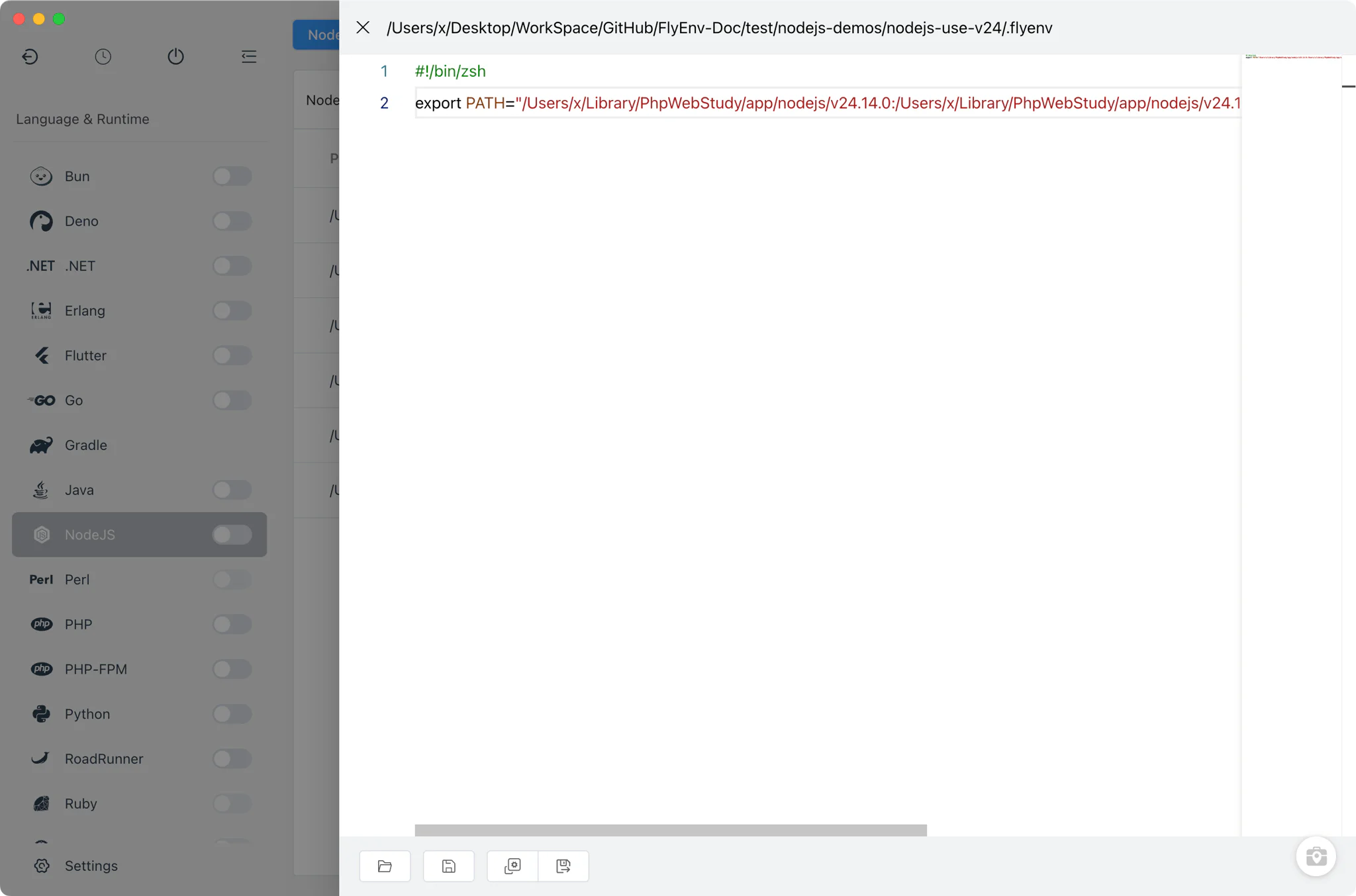The width and height of the screenshot is (1356, 896).
Task: Click the floating camera capture button
Action: click(1316, 856)
